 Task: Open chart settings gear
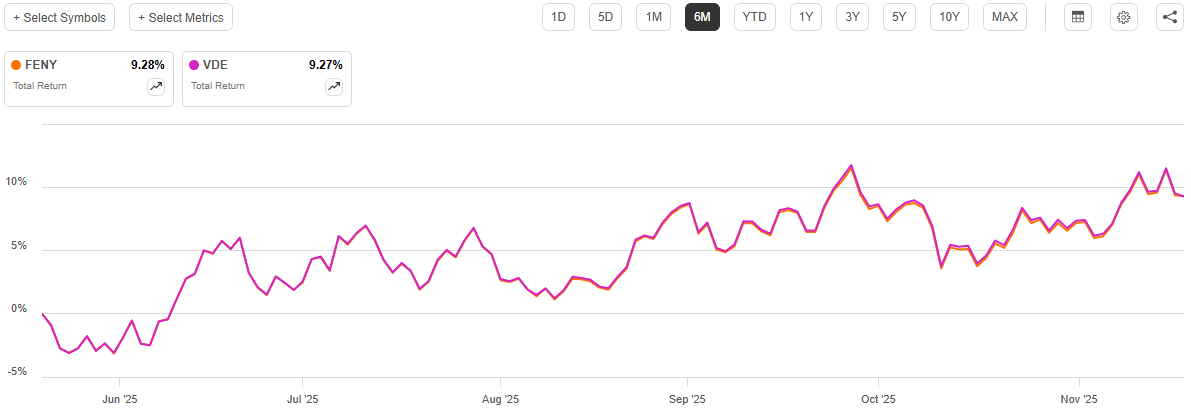click(x=1124, y=17)
